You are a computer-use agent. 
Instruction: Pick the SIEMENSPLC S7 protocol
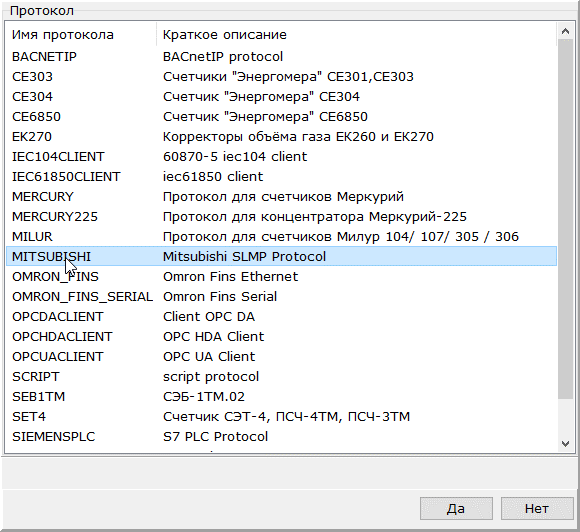(x=281, y=436)
